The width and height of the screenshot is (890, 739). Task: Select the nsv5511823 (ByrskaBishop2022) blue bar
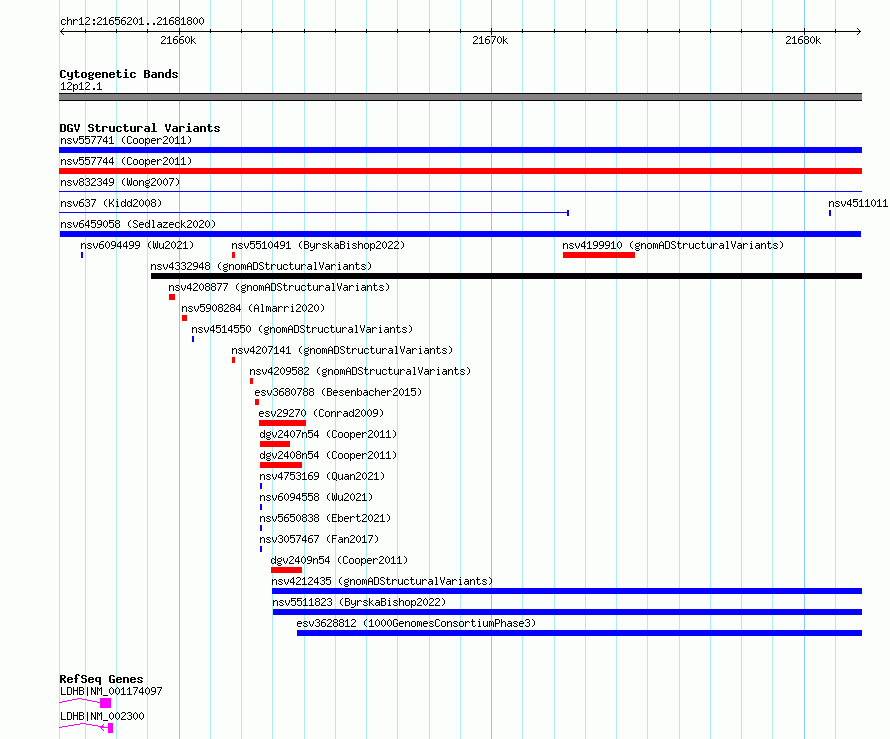[568, 612]
